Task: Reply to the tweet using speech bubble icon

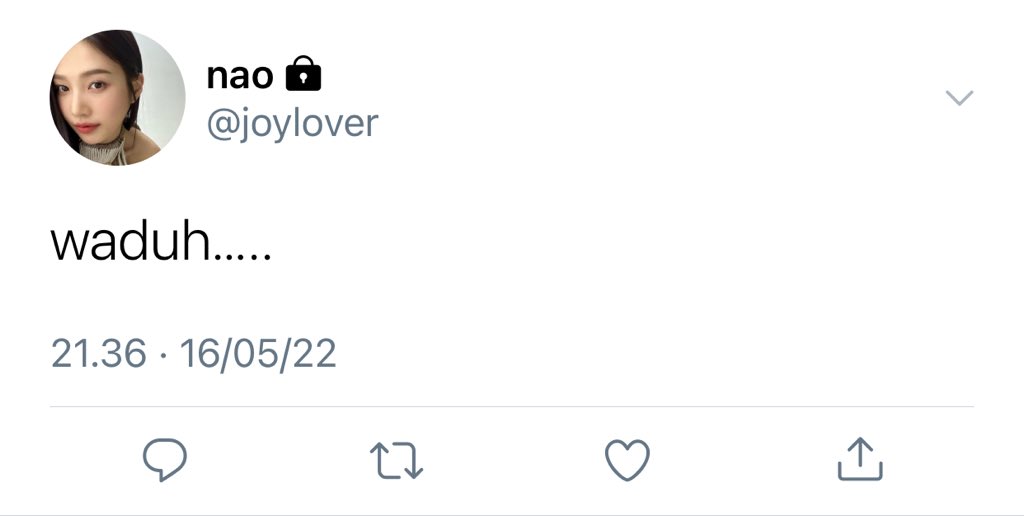Action: coord(165,460)
